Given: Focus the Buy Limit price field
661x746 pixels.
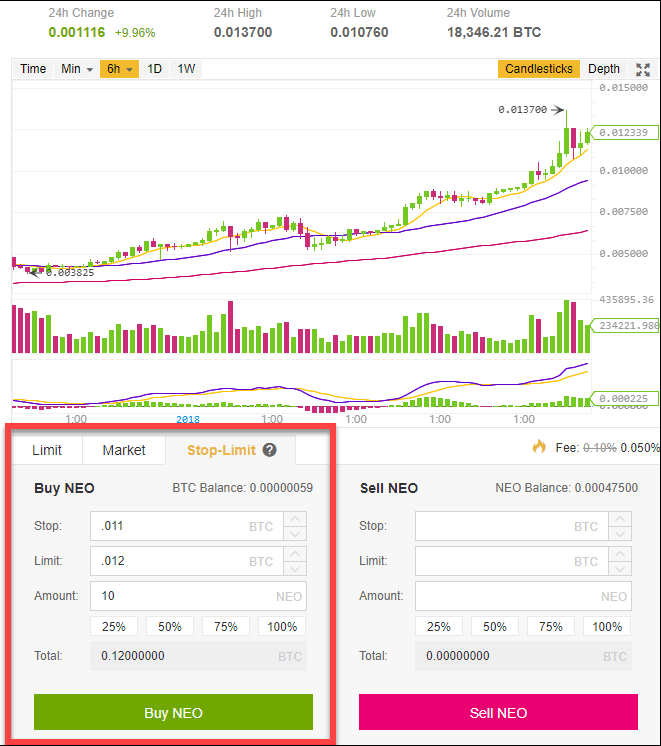Looking at the screenshot, I should (x=187, y=561).
